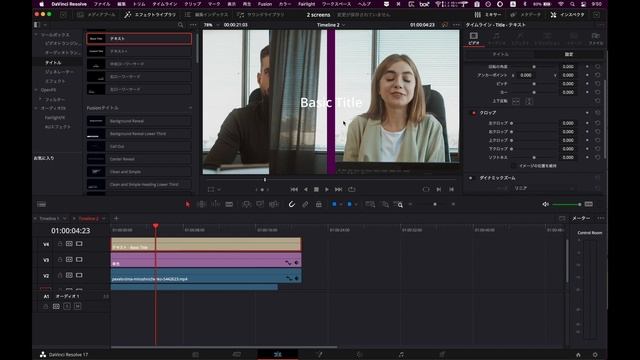Toggle Loop playback button

(x=351, y=189)
